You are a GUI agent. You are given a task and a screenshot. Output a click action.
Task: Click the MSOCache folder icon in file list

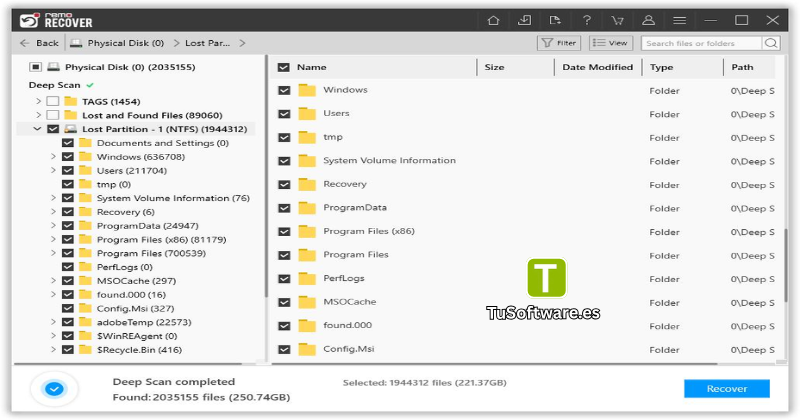click(x=307, y=302)
